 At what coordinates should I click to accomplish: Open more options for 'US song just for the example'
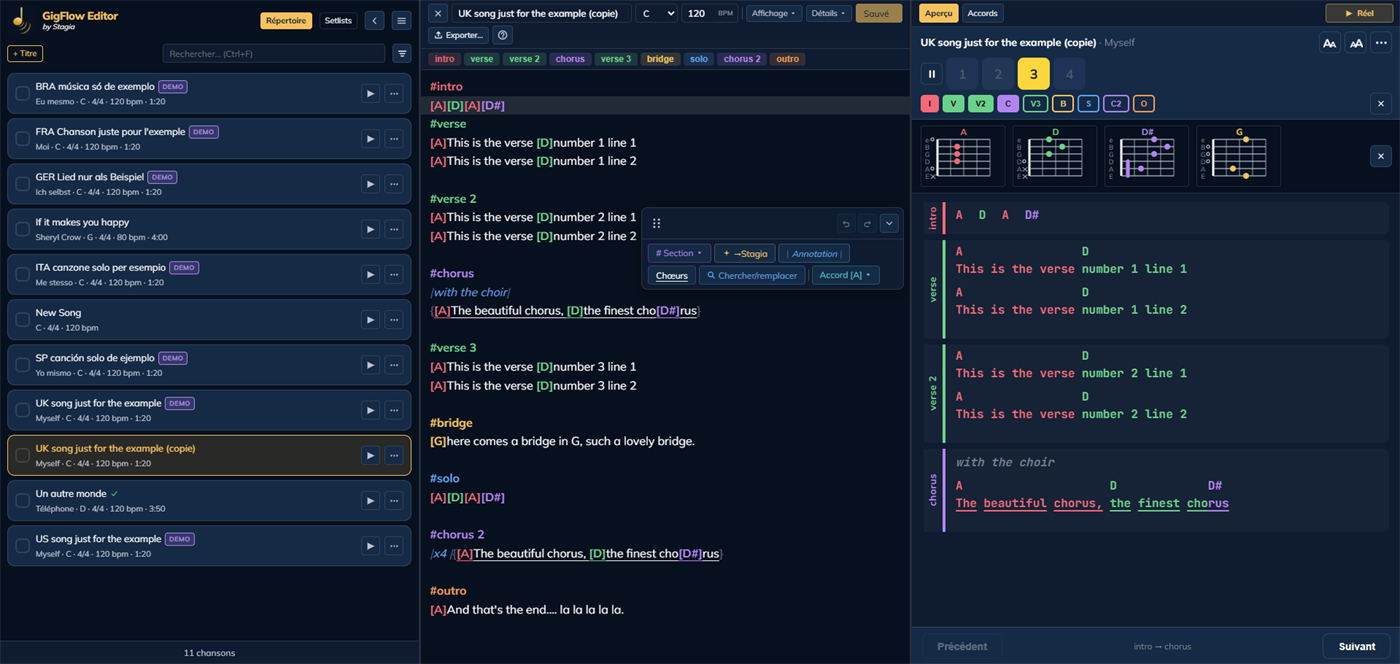[x=394, y=546]
